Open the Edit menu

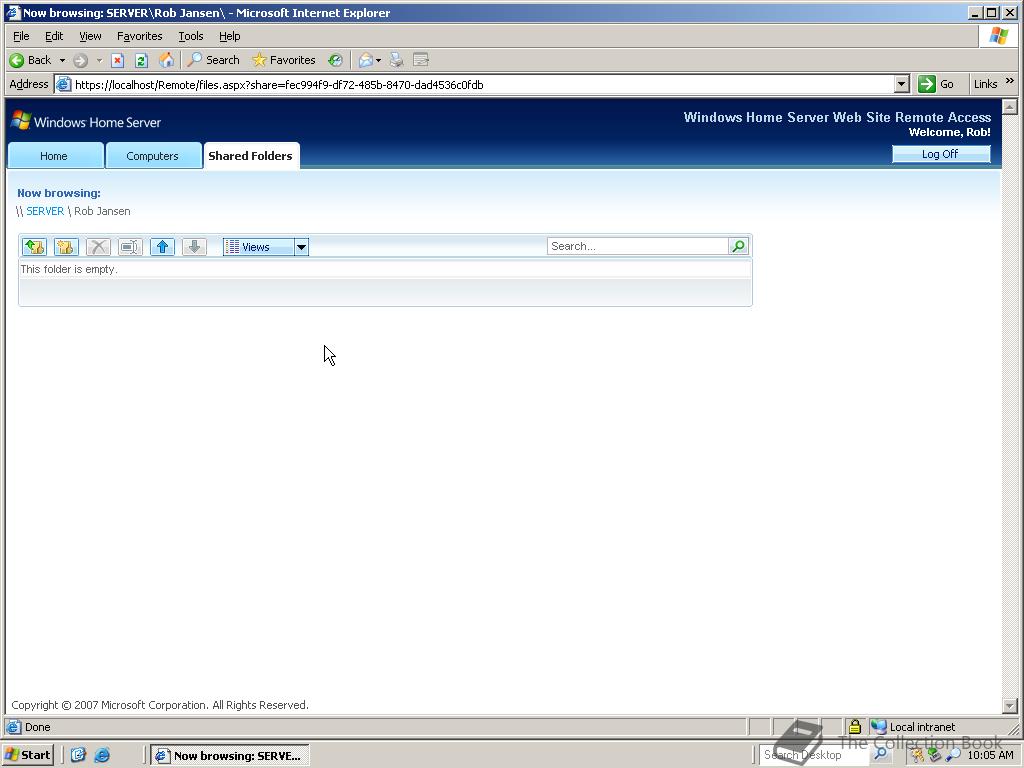tap(54, 36)
